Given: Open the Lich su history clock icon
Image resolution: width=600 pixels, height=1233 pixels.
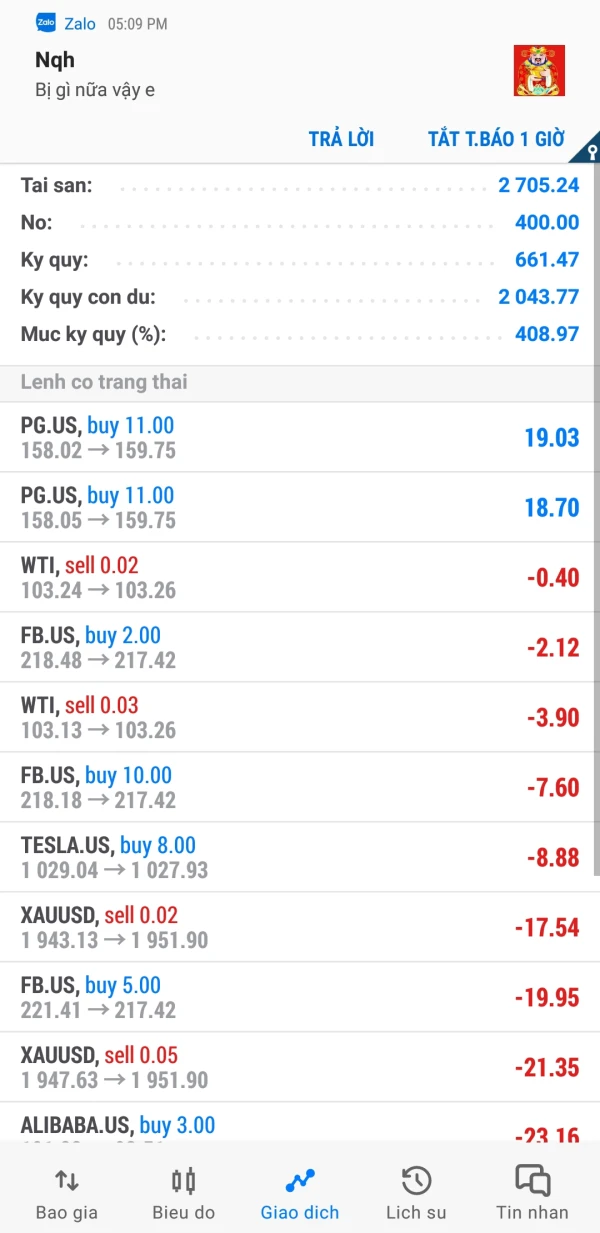Looking at the screenshot, I should (416, 1181).
